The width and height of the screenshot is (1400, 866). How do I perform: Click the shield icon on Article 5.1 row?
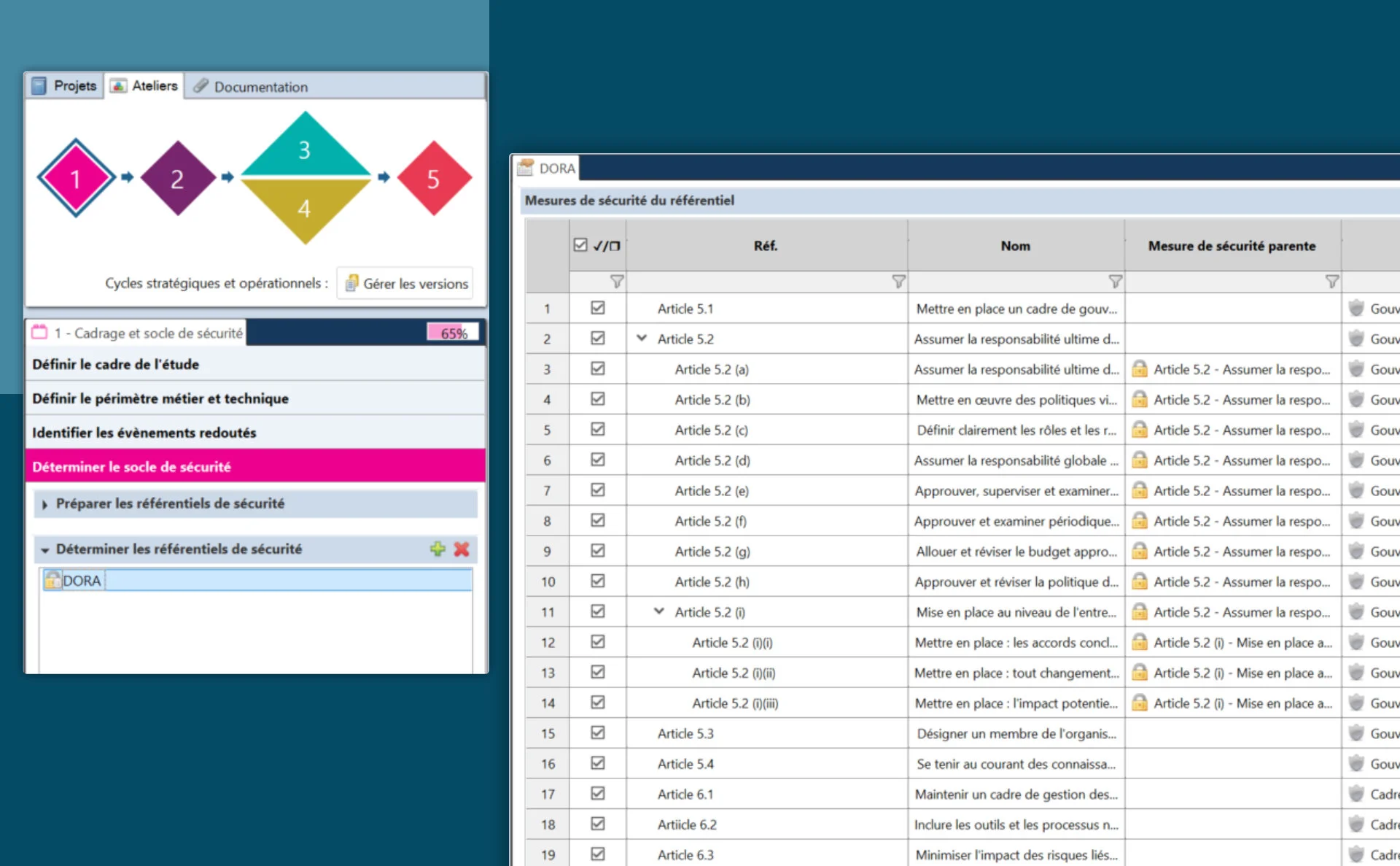(1356, 308)
